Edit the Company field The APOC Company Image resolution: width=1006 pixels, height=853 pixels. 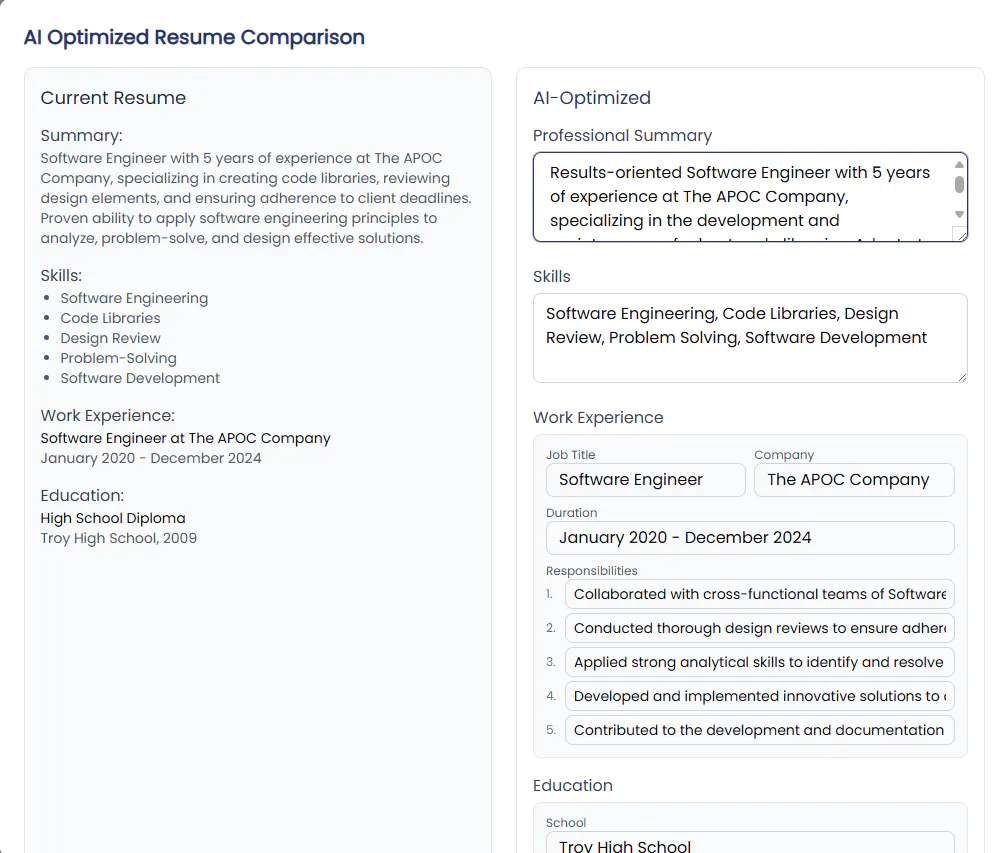854,480
